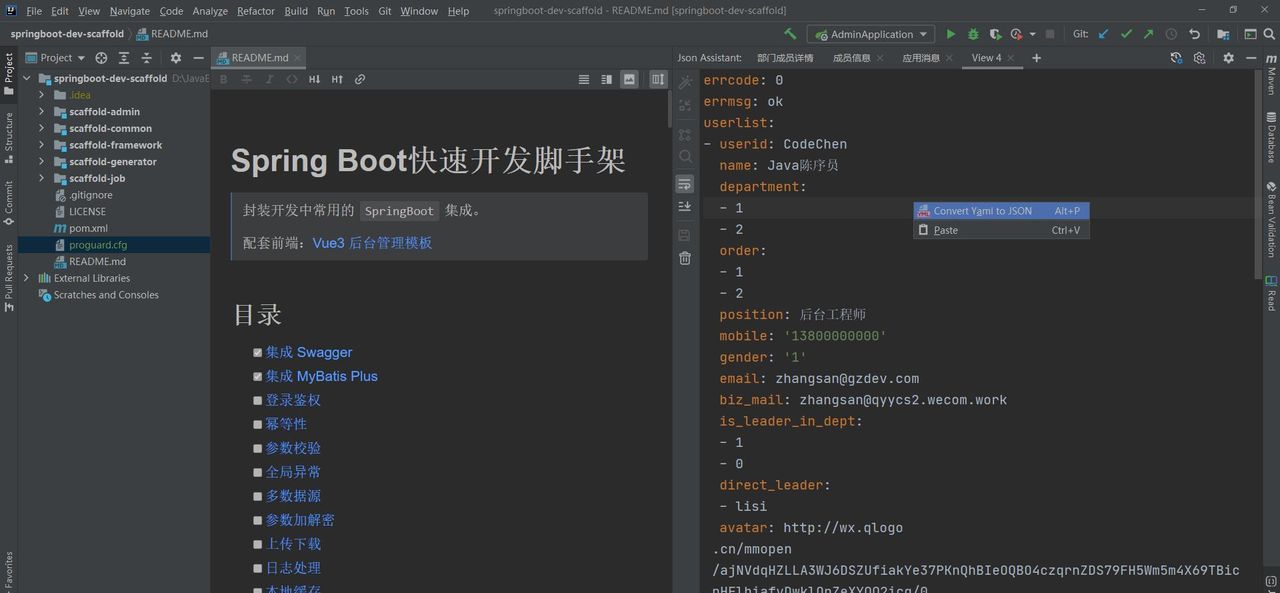Commit changes using the Git checkmark icon
The width and height of the screenshot is (1280, 593).
(x=1125, y=33)
